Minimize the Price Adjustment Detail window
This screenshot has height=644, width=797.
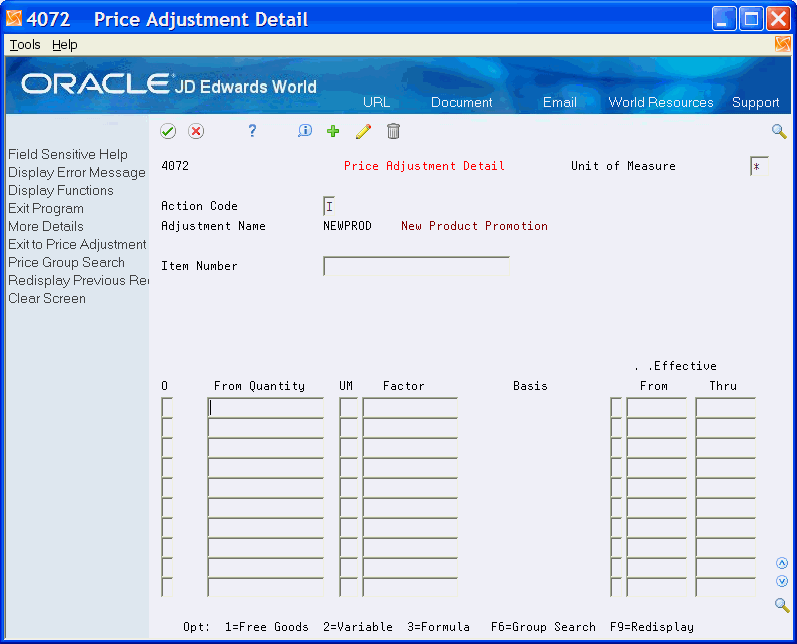724,19
